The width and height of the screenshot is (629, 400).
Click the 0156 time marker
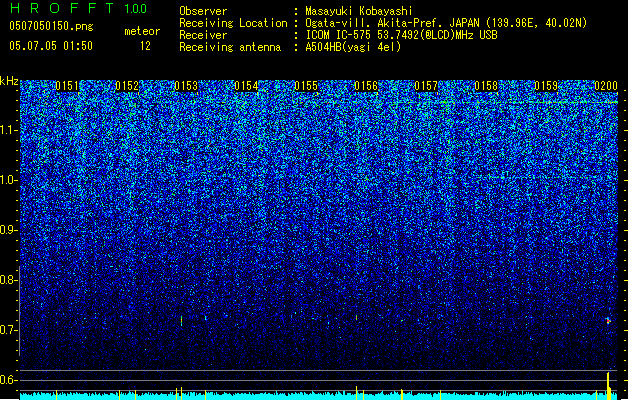[x=366, y=86]
